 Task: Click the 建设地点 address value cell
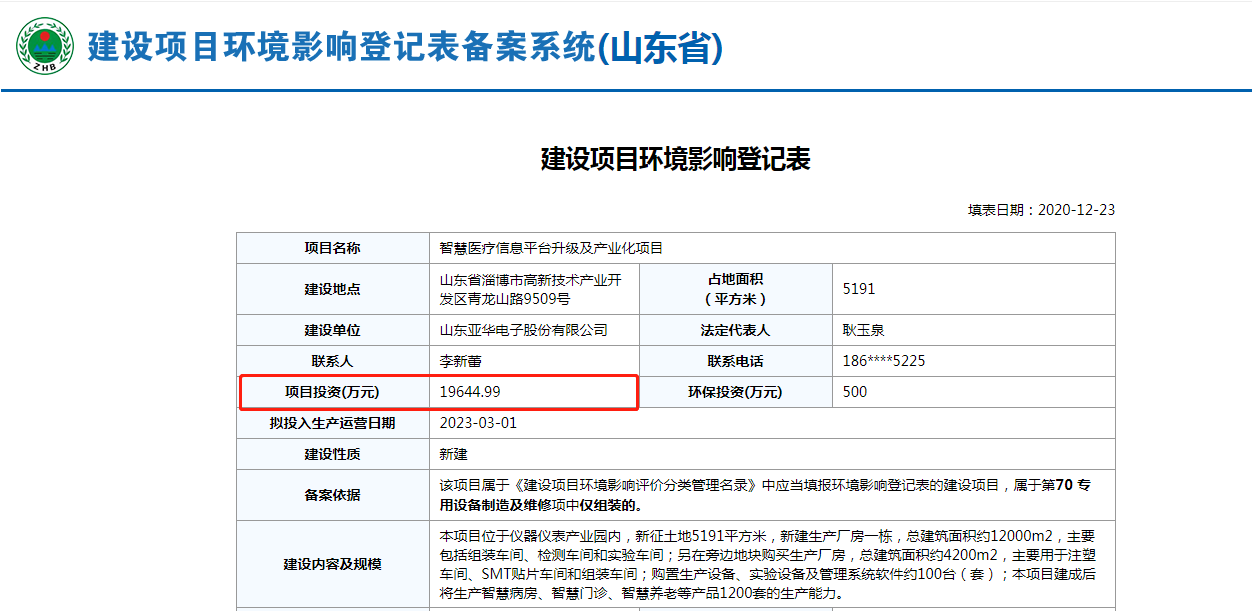pyautogui.click(x=531, y=289)
